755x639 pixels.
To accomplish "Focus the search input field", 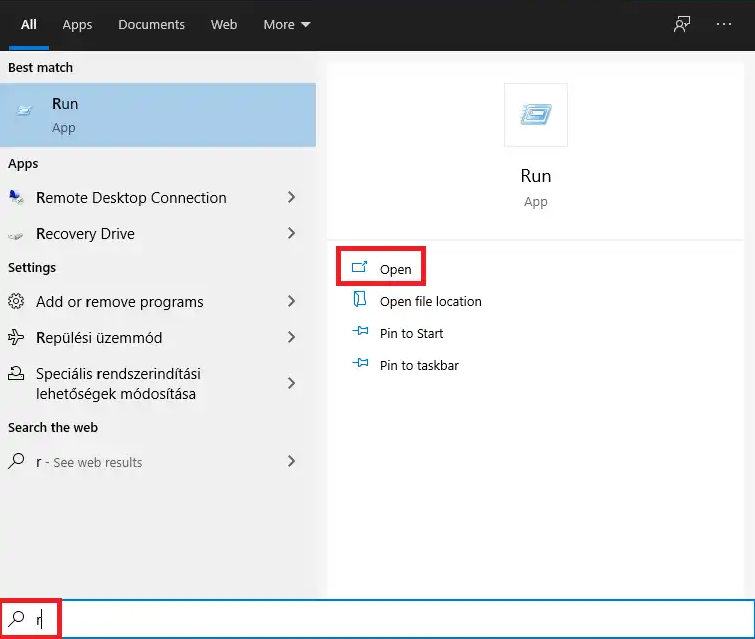I will [x=378, y=619].
